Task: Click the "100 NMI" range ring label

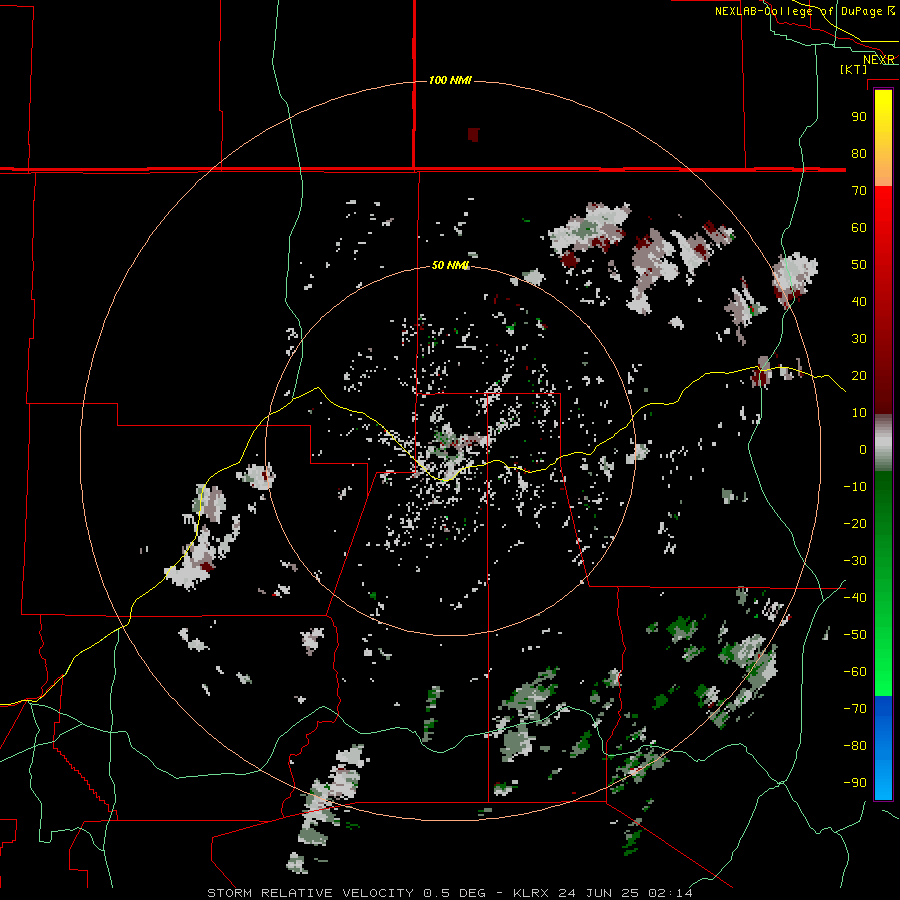Action: (x=450, y=80)
